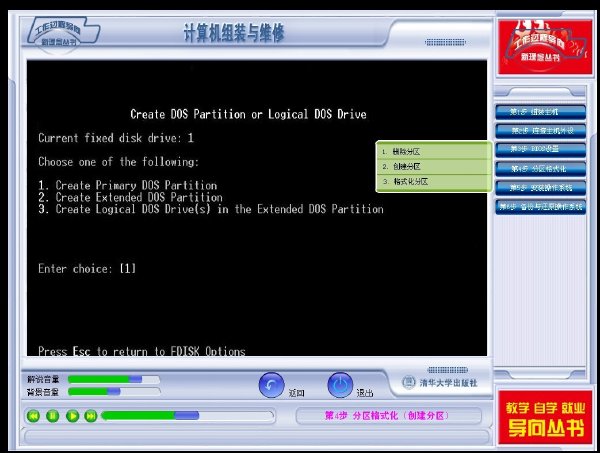The height and width of the screenshot is (453, 600).
Task: Click the 第4步 分区格式化(创建分区) caption
Action: 387,416
